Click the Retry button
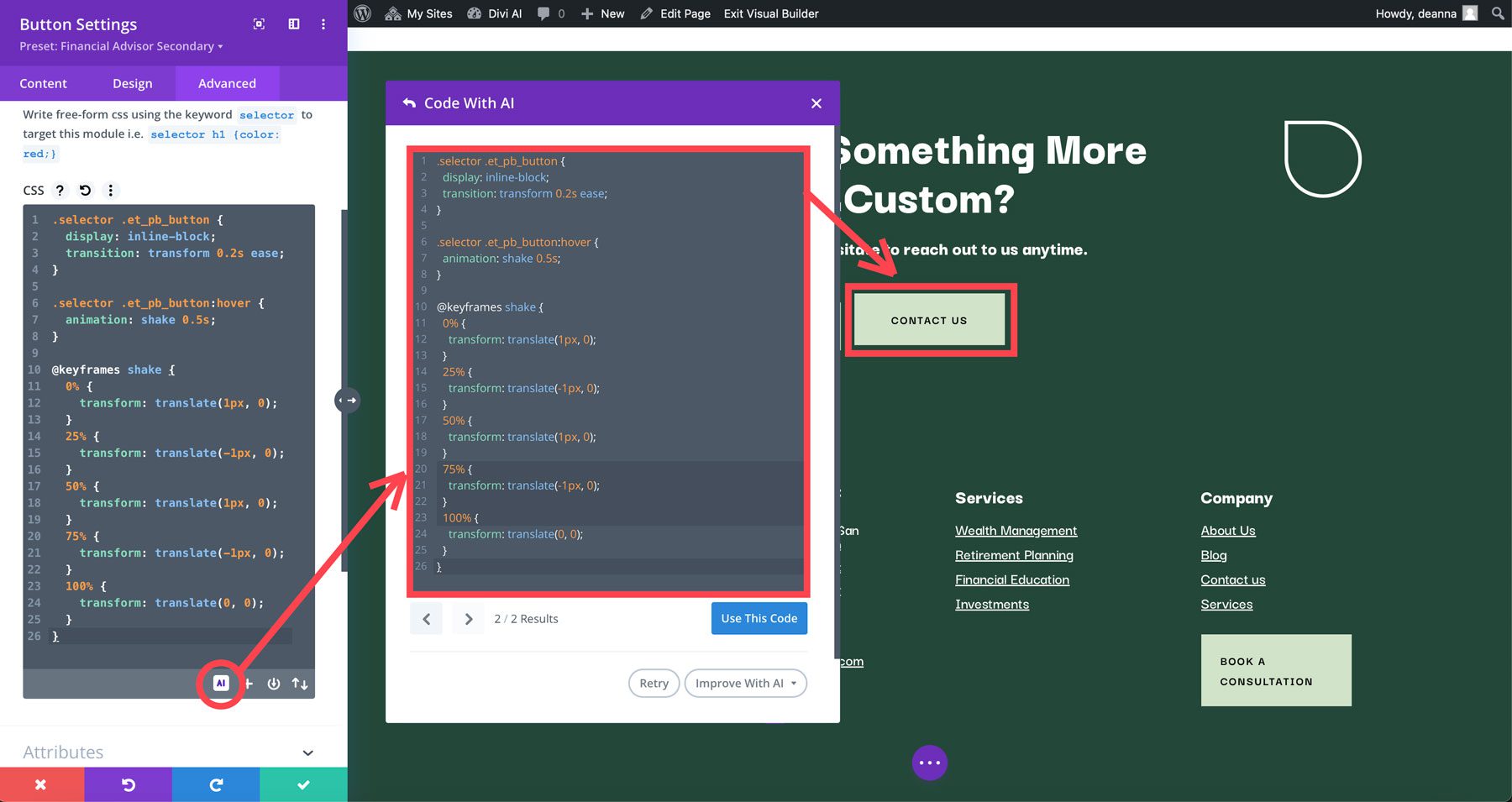 coord(654,683)
